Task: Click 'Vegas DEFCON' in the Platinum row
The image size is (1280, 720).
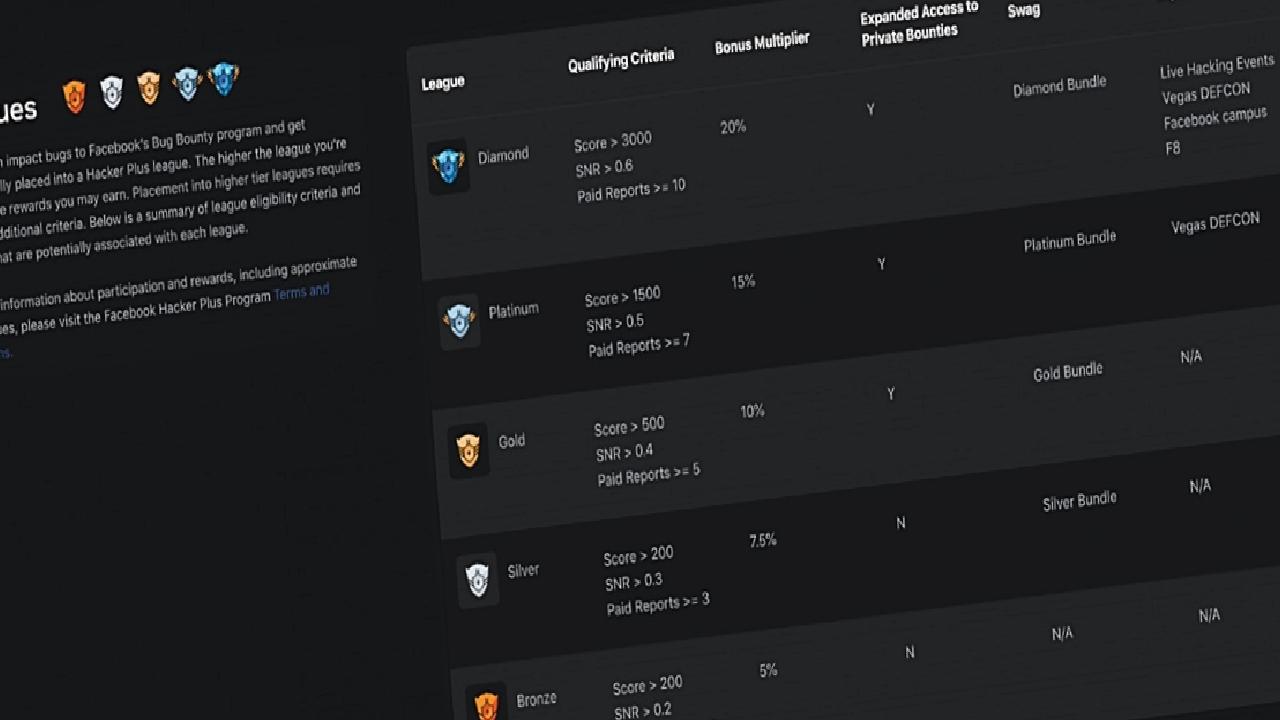Action: (1215, 223)
